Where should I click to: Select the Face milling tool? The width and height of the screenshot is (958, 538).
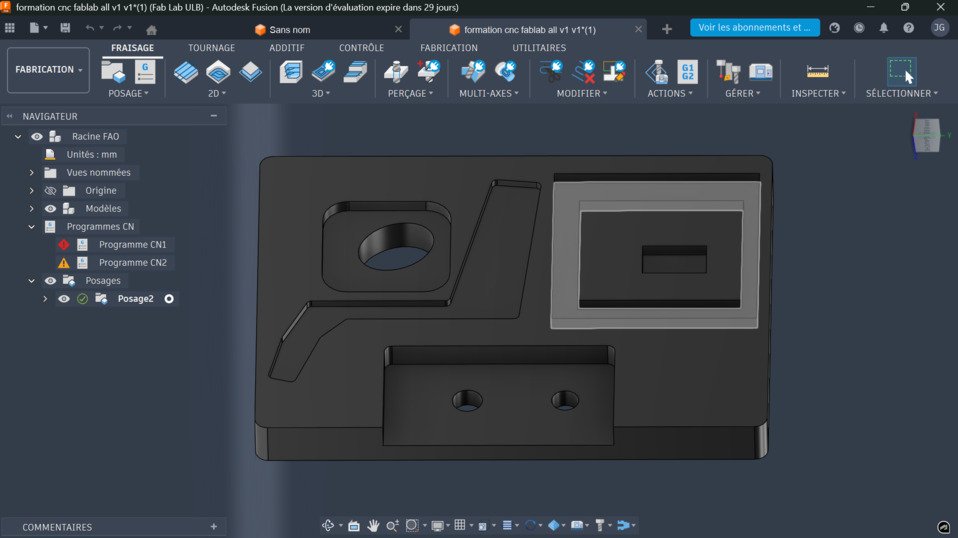[250, 72]
